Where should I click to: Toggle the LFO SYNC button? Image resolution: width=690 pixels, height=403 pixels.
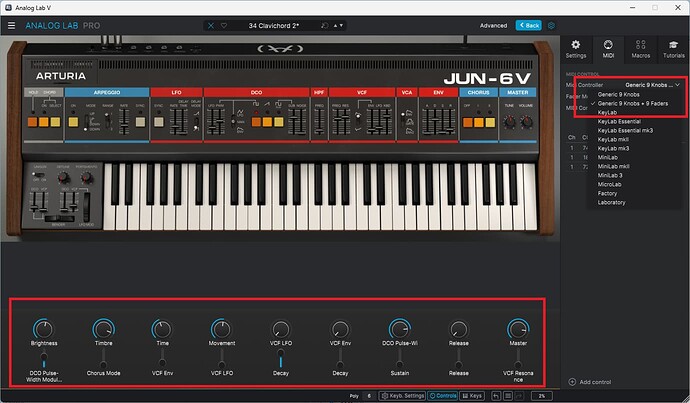click(x=159, y=122)
